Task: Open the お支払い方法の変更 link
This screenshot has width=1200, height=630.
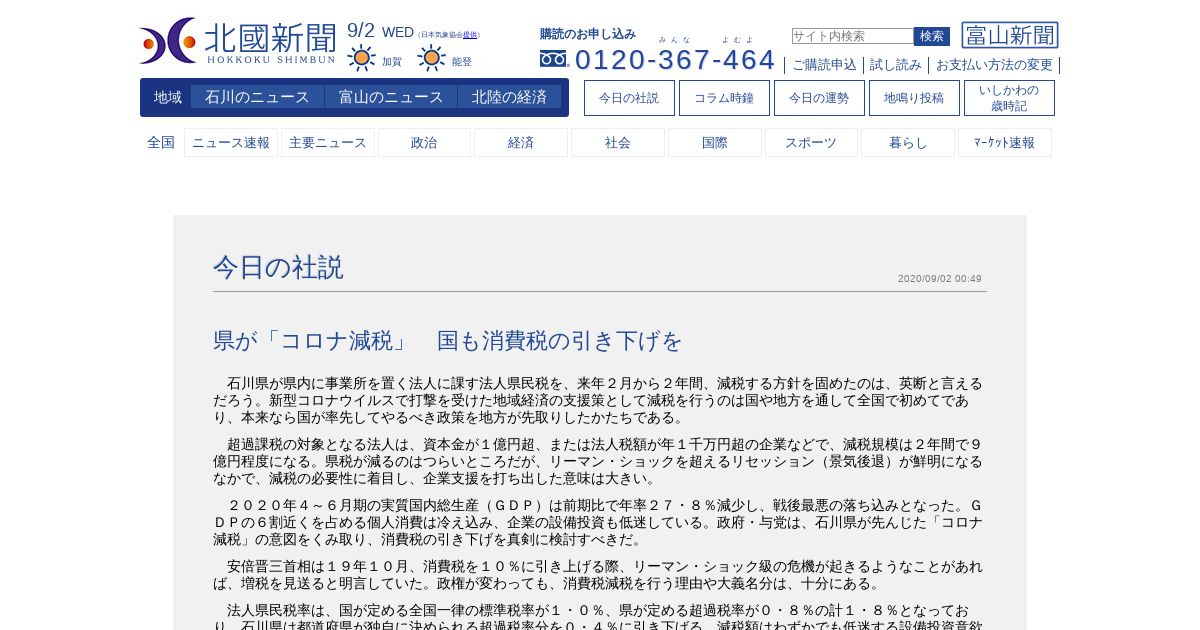Action: point(994,65)
